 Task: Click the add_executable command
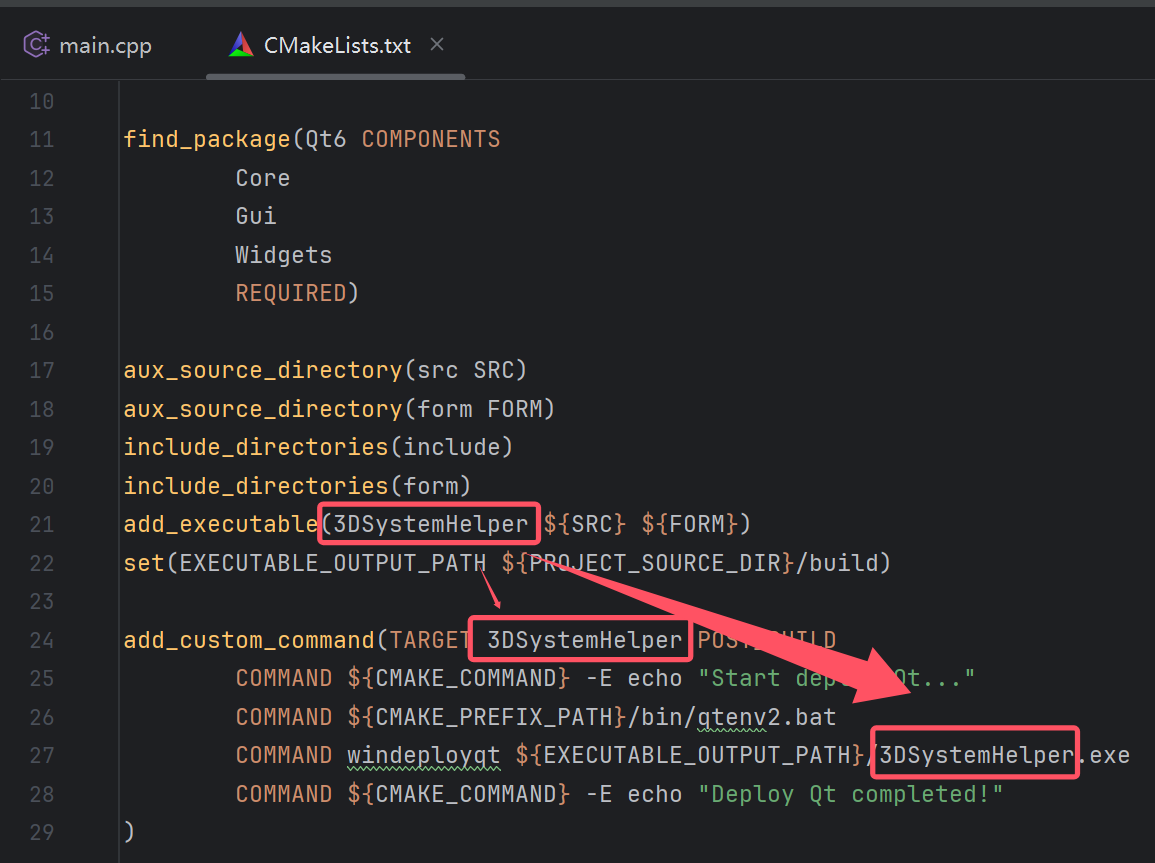[x=221, y=524]
